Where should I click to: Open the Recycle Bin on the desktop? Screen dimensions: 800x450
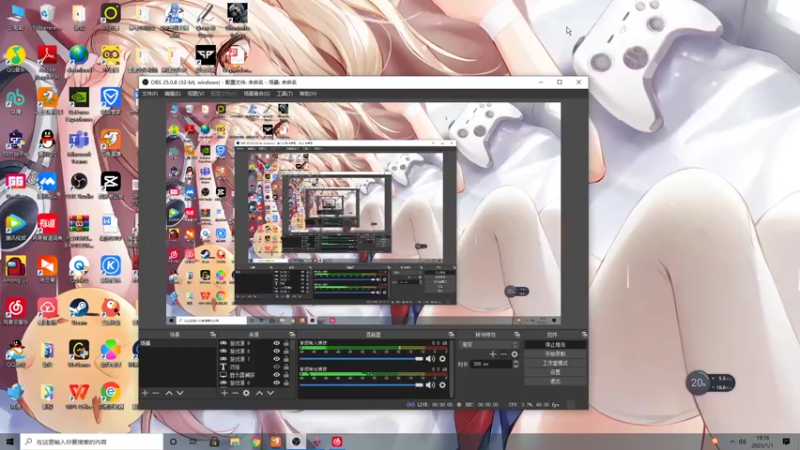pos(47,17)
